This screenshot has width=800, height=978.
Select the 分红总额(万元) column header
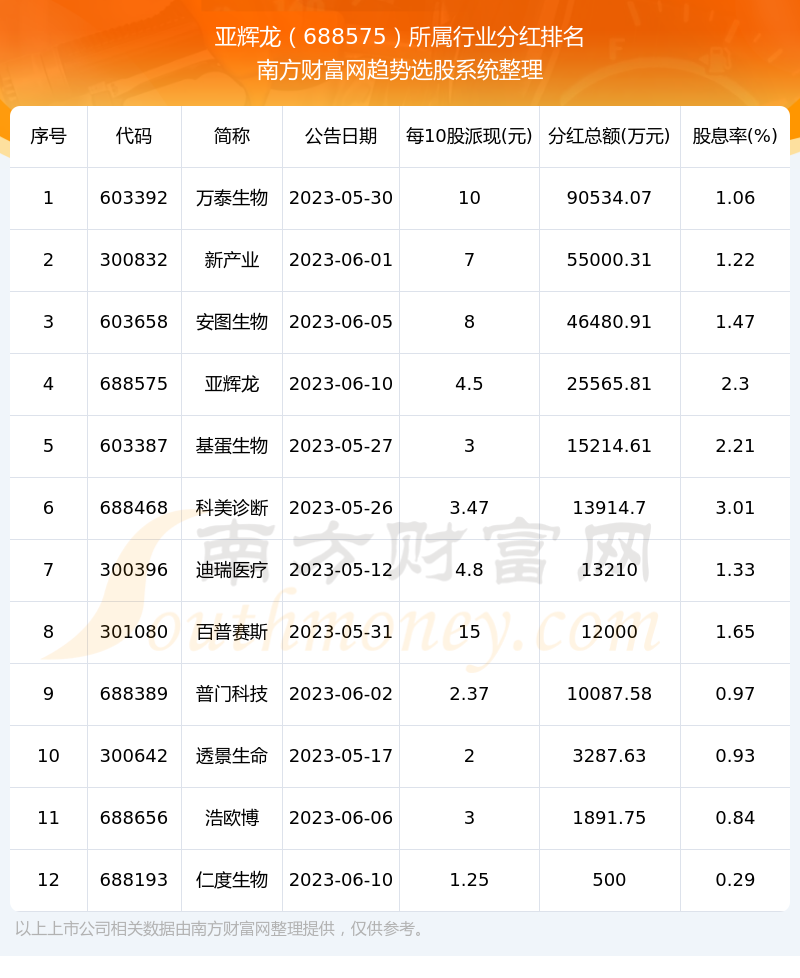pos(609,136)
